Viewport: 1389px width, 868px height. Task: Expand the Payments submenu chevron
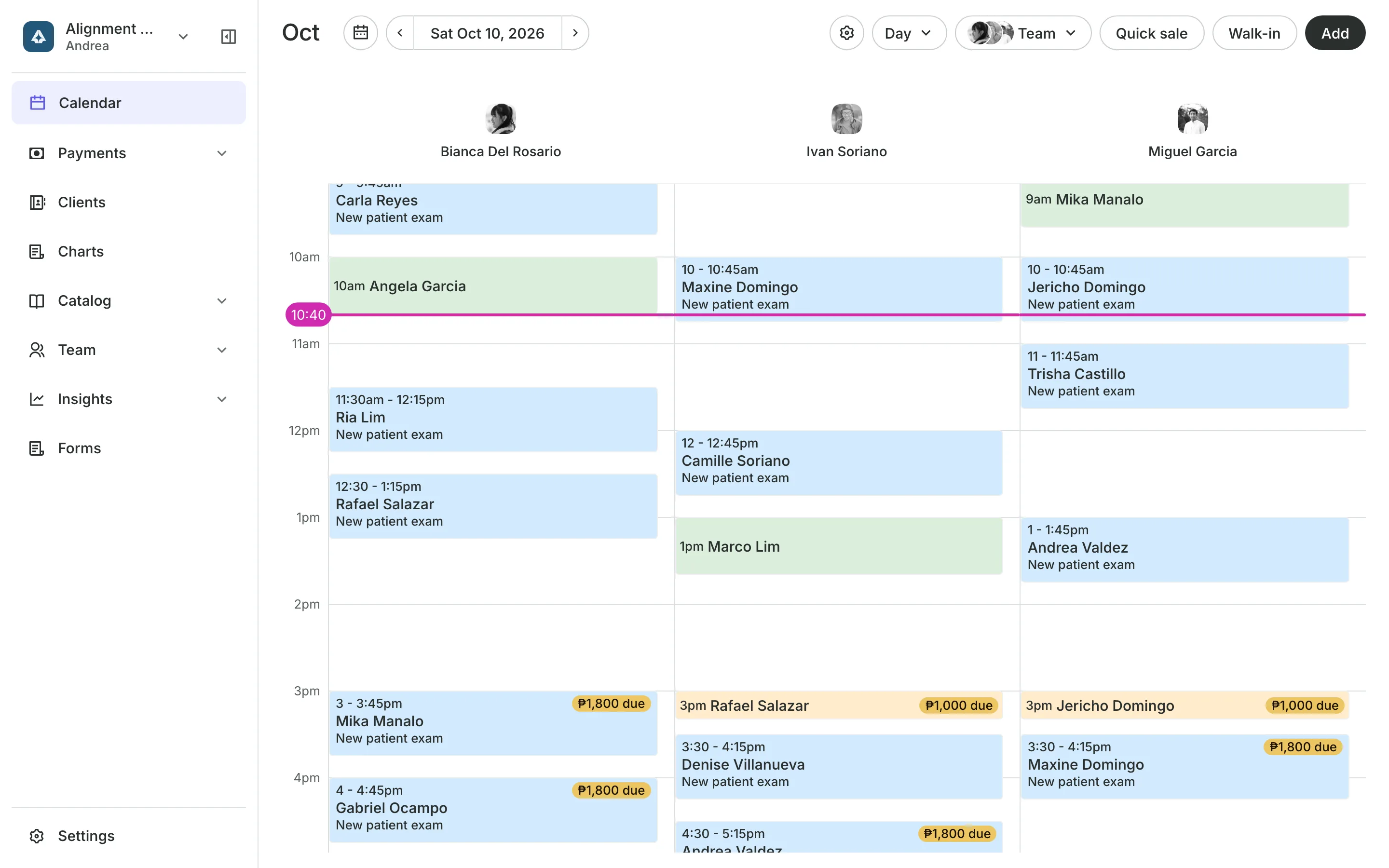222,153
